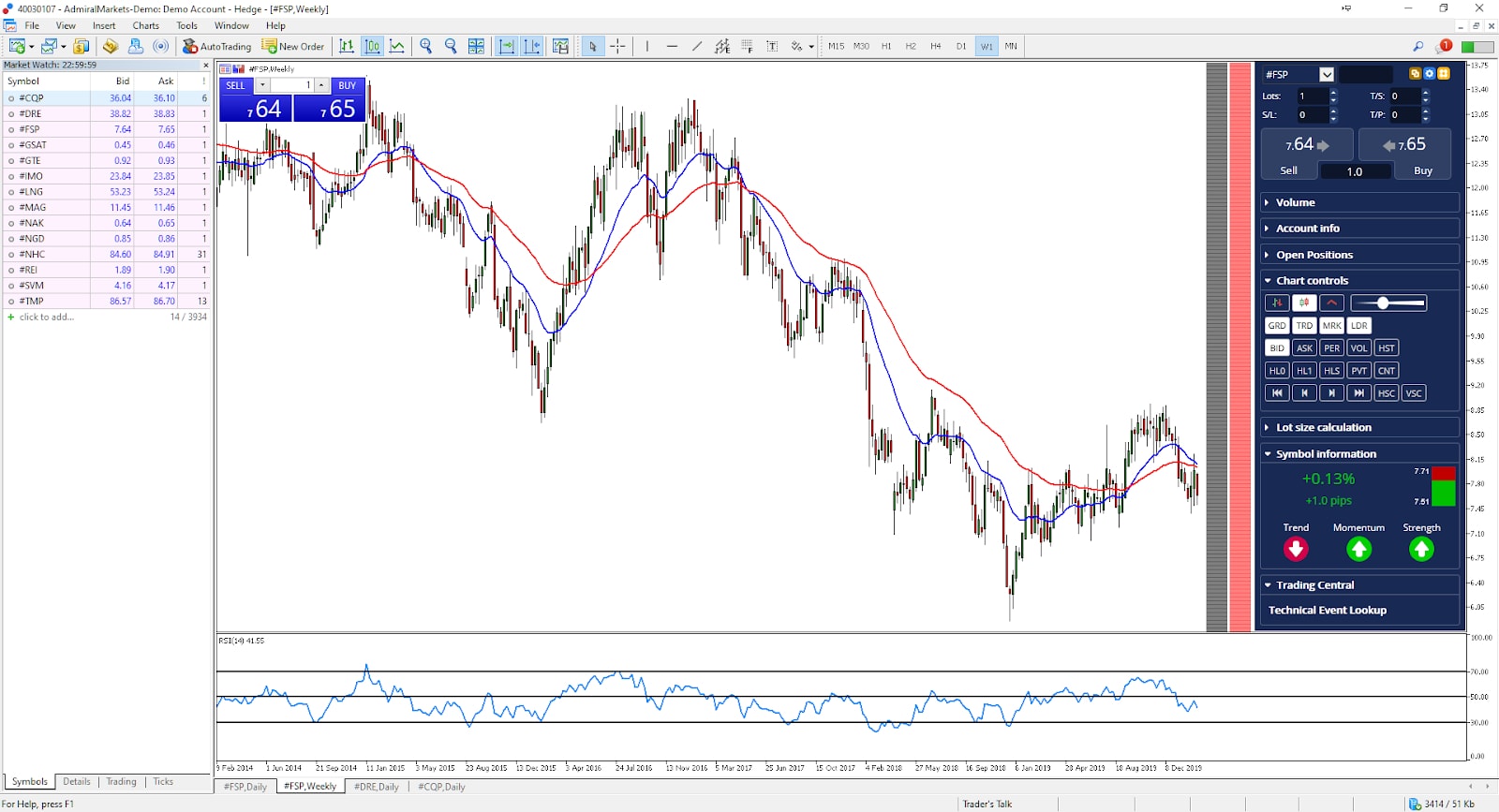Click line chart mode icon in Chart controls
Screen dimensions: 1499x812
[1331, 303]
